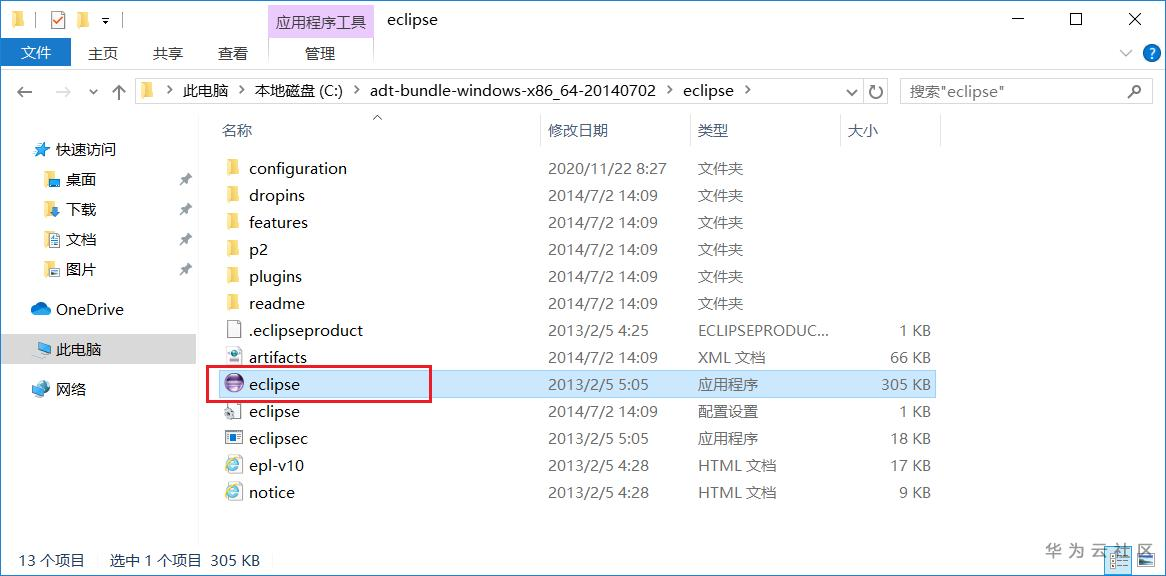
Task: Select the configuration folder name
Action: pyautogui.click(x=297, y=169)
